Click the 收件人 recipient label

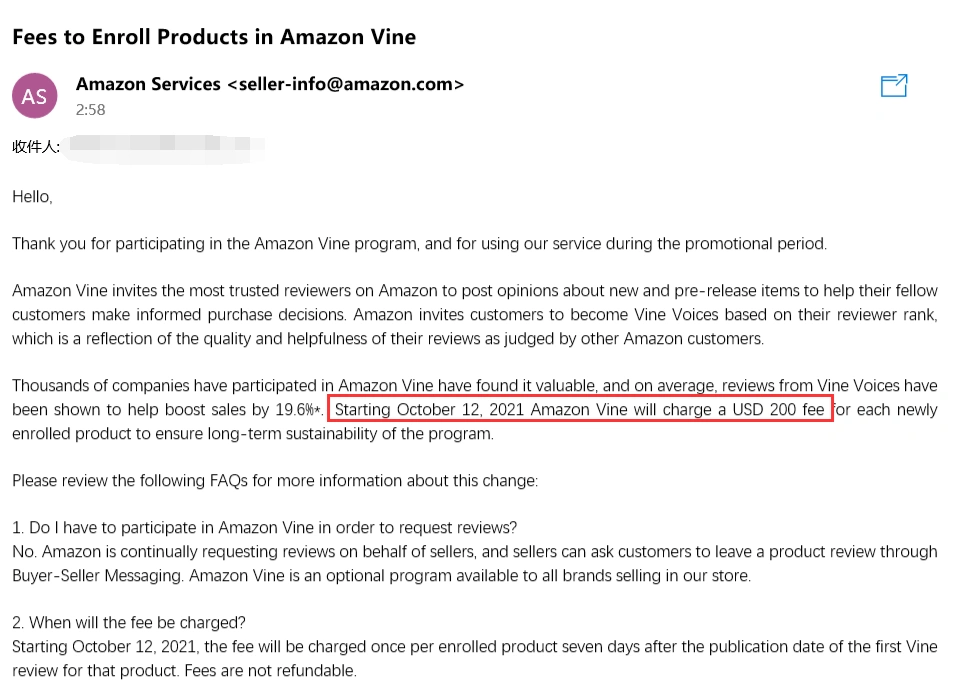[35, 147]
